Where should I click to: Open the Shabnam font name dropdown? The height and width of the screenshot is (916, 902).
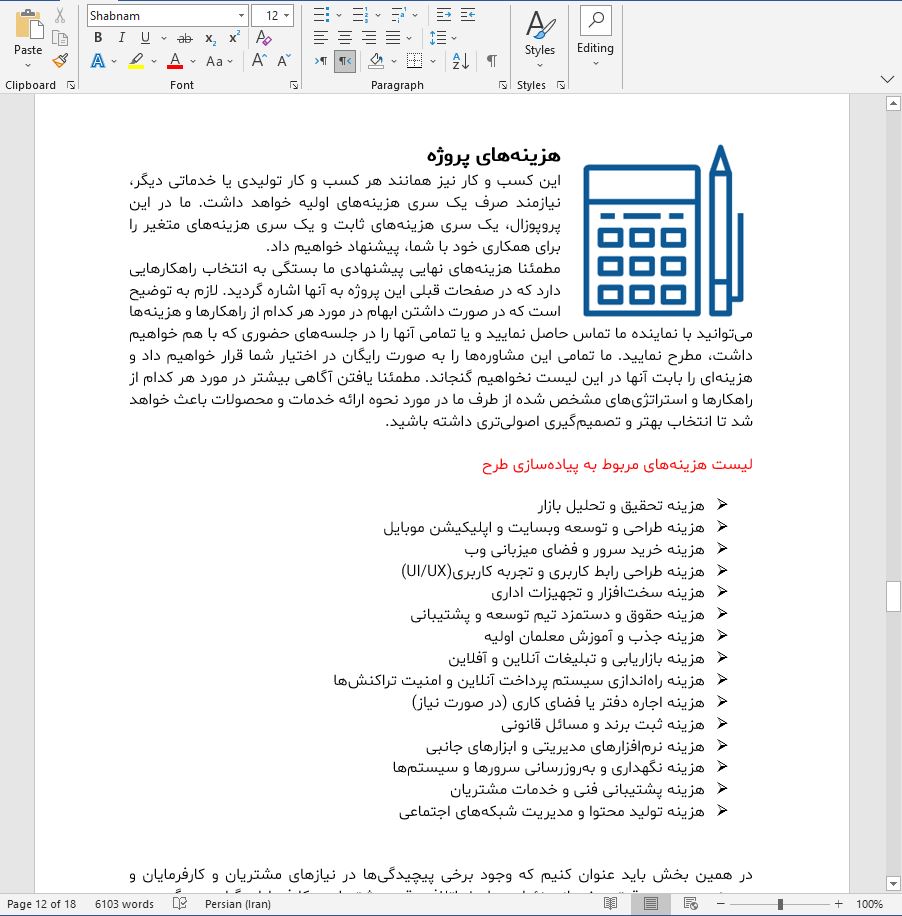click(x=241, y=16)
